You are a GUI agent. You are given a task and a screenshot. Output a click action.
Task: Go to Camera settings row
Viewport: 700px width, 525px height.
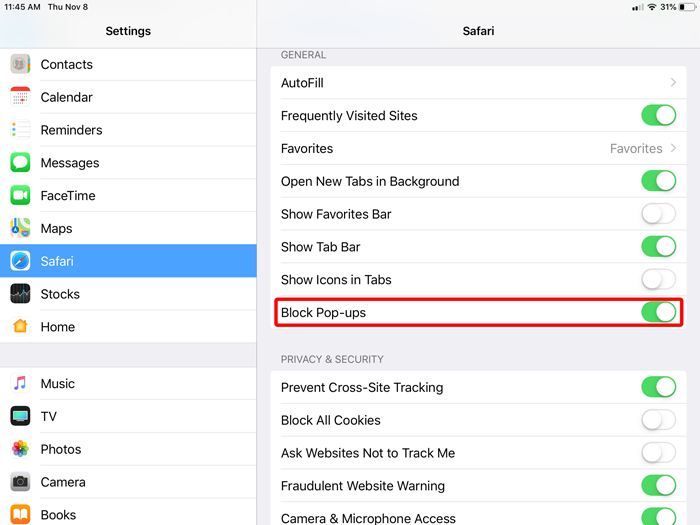click(128, 482)
